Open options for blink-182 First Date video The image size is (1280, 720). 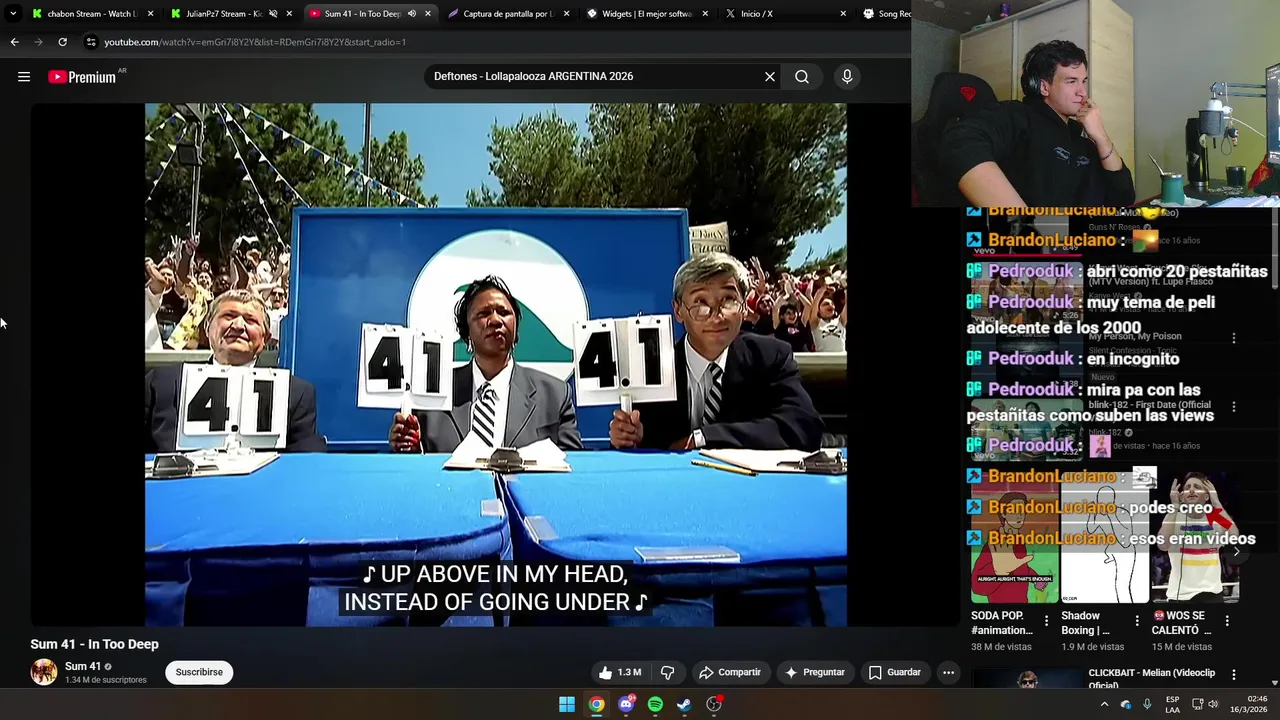(x=1234, y=407)
